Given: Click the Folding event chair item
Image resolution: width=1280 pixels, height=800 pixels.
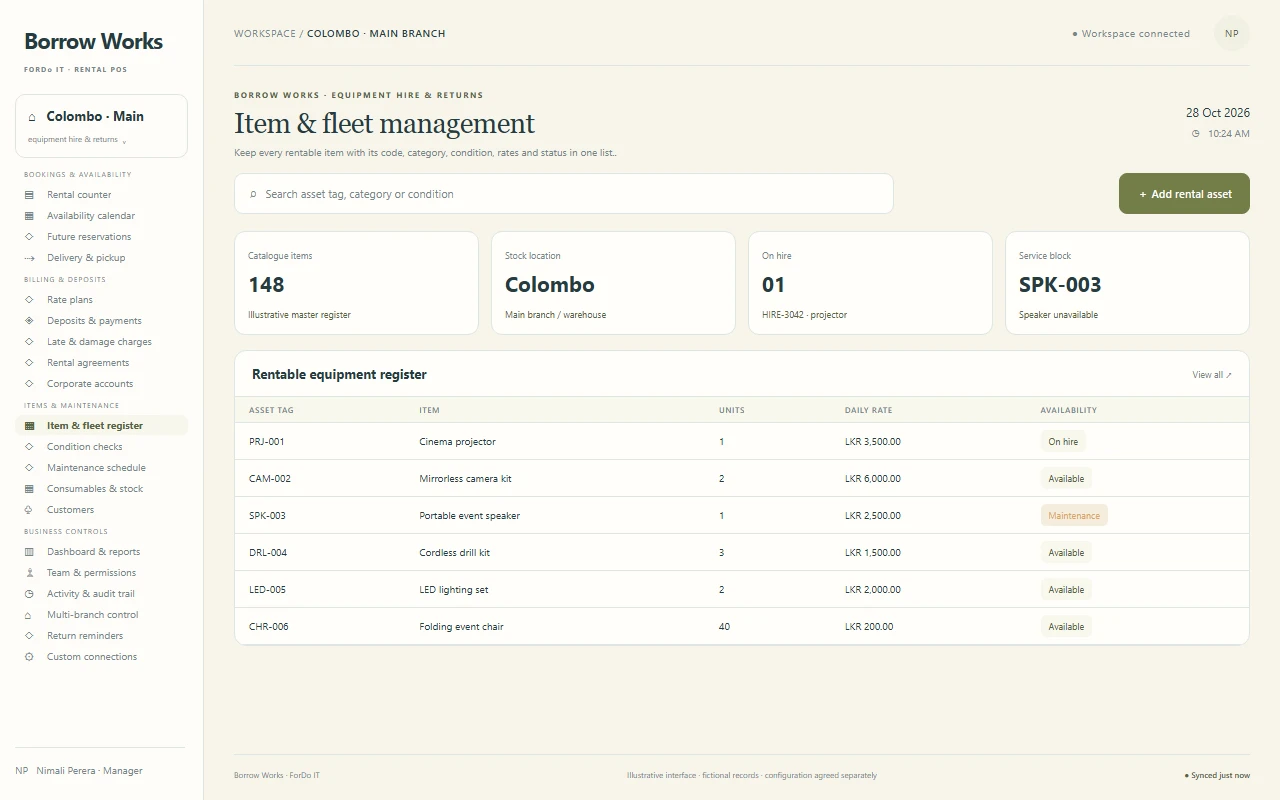Looking at the screenshot, I should [461, 627].
